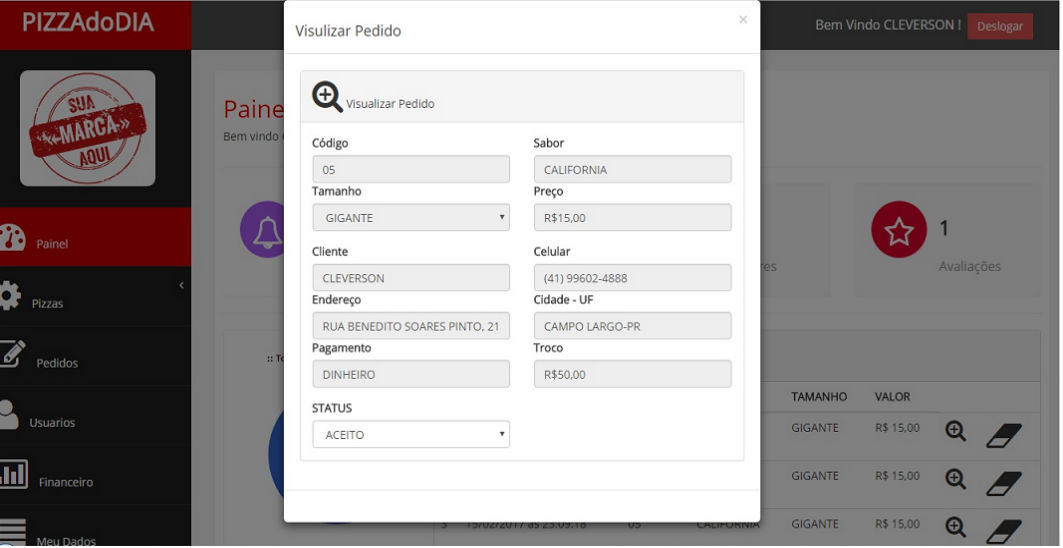
Task: Click the Pizzas gear icon
Action: pyautogui.click(x=9, y=296)
